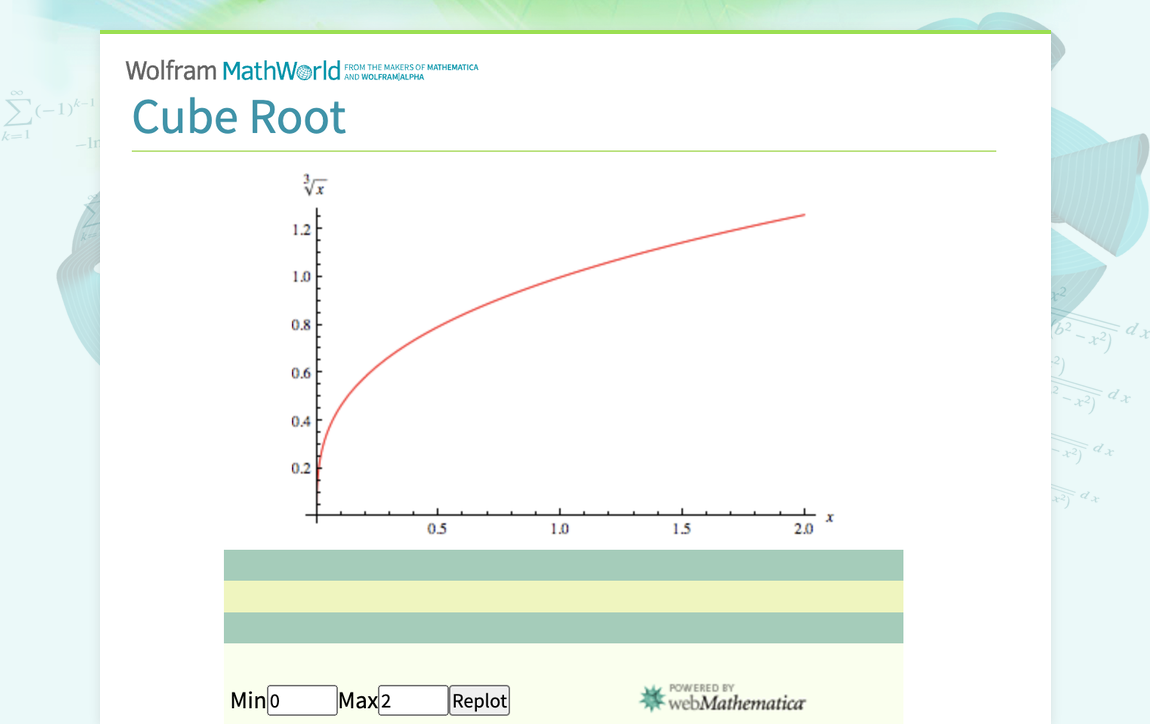Click the MathWorld logo text
The image size is (1150, 724).
(x=284, y=70)
